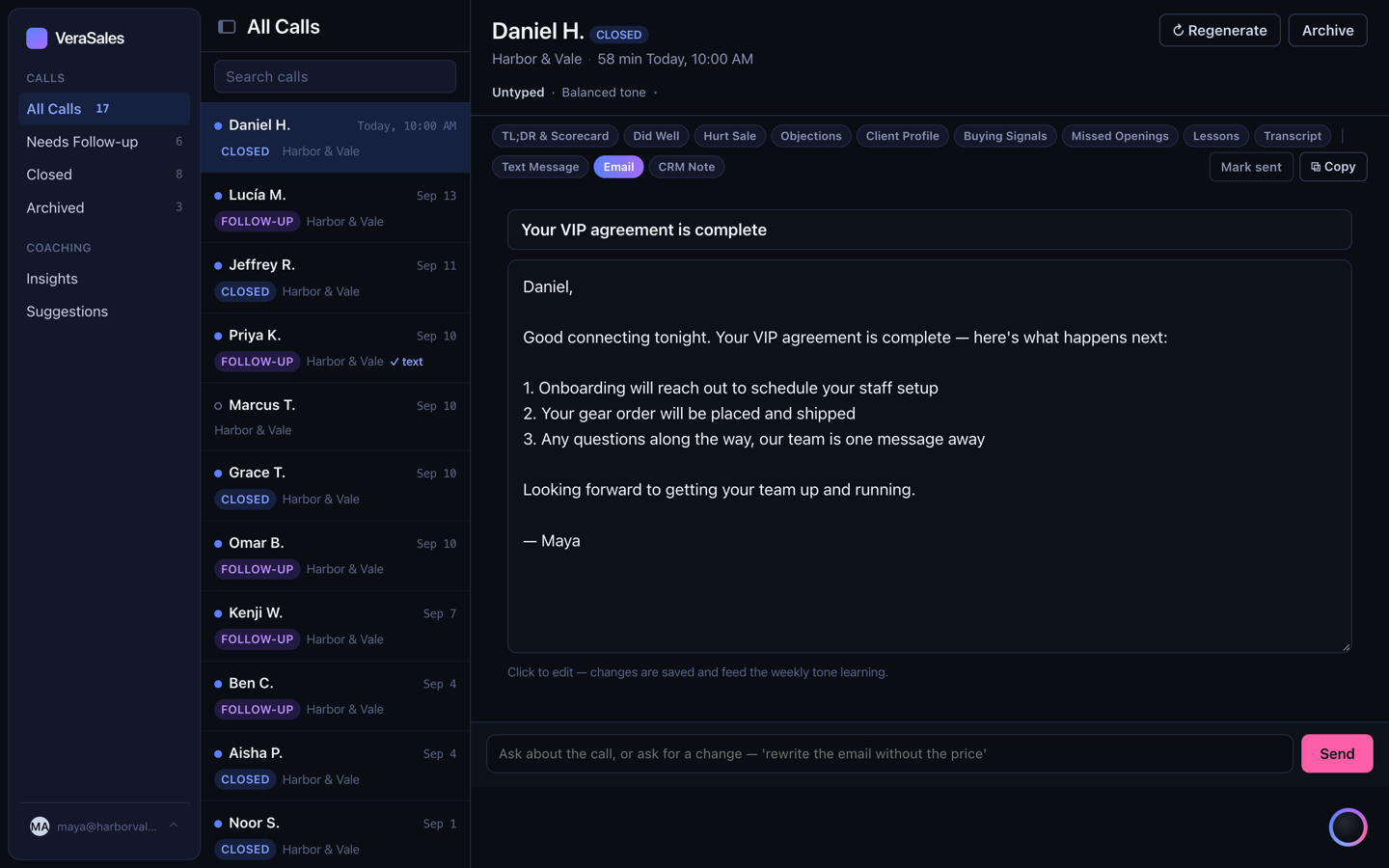Click the VeraSales purple logo icon
This screenshot has width=1389, height=868.
coord(37,38)
